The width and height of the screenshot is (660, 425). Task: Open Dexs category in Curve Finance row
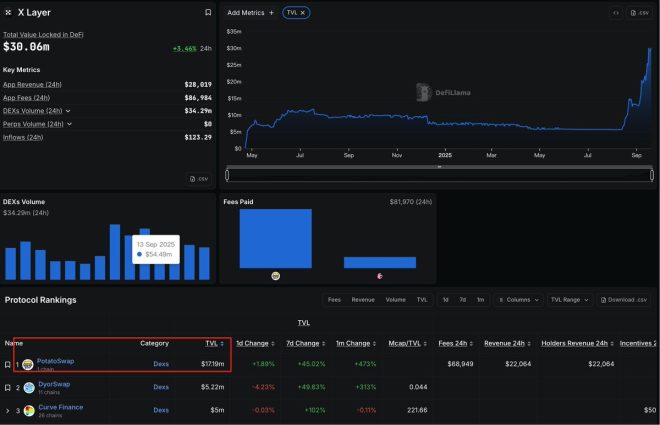coord(161,410)
